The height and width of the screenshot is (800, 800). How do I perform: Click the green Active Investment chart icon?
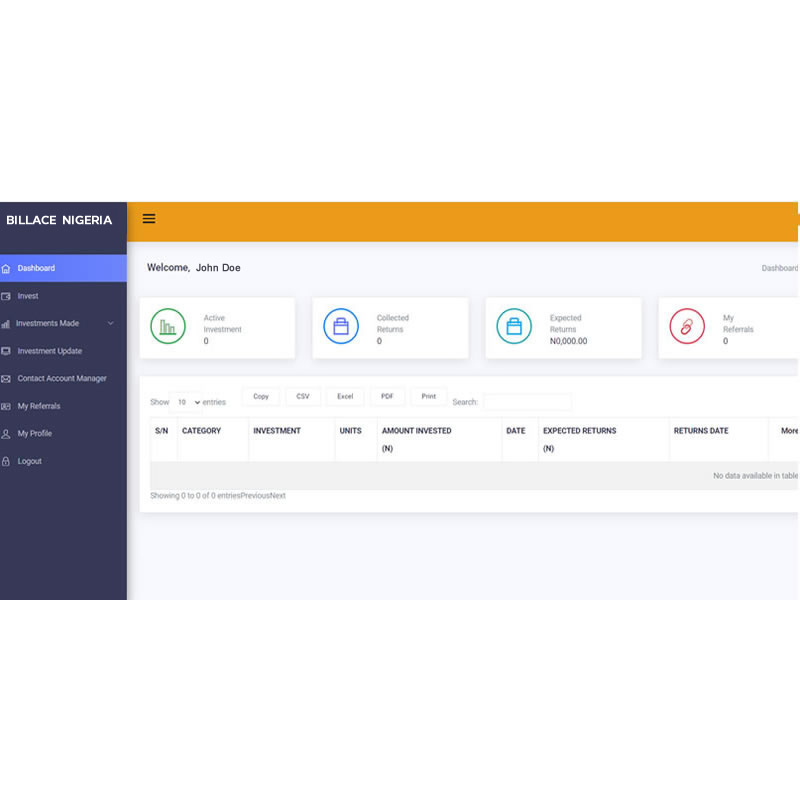tap(168, 327)
